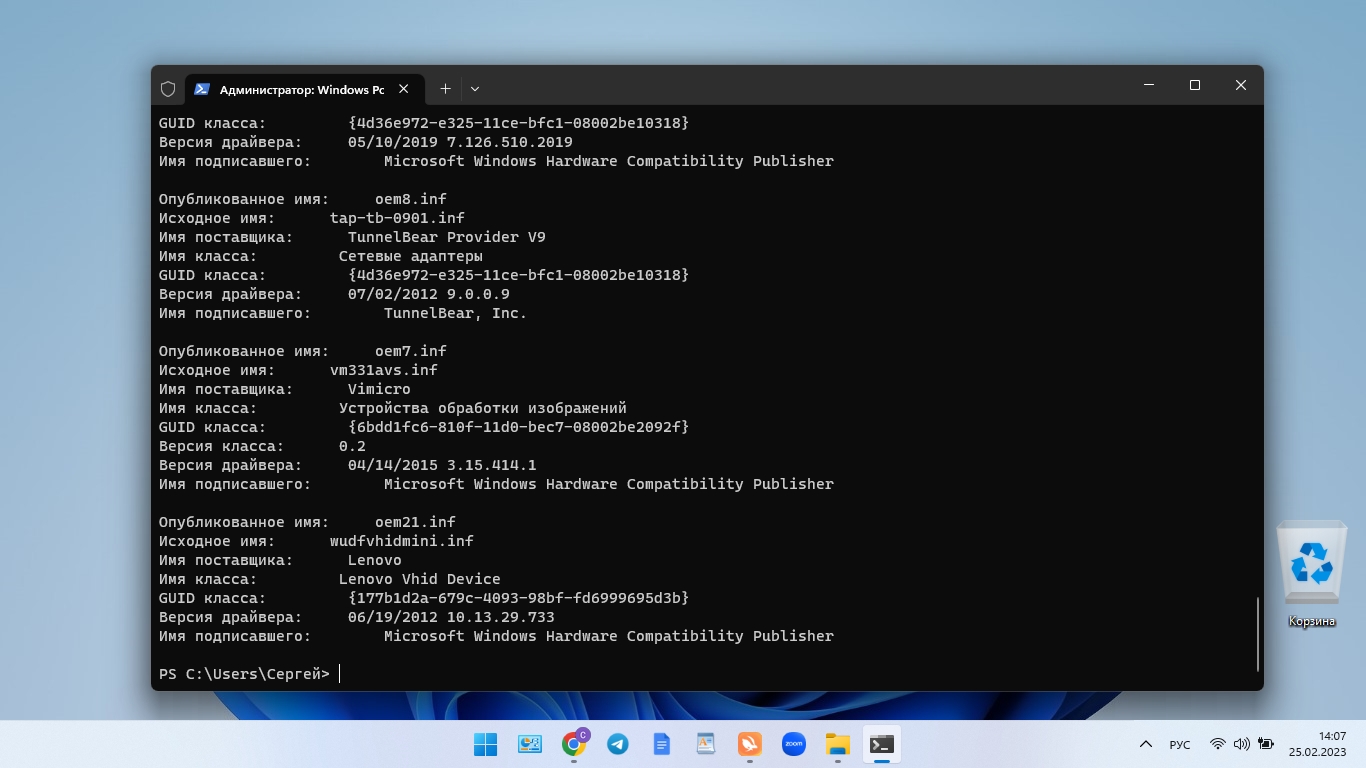Minimize the Terminal window

pyautogui.click(x=1149, y=85)
